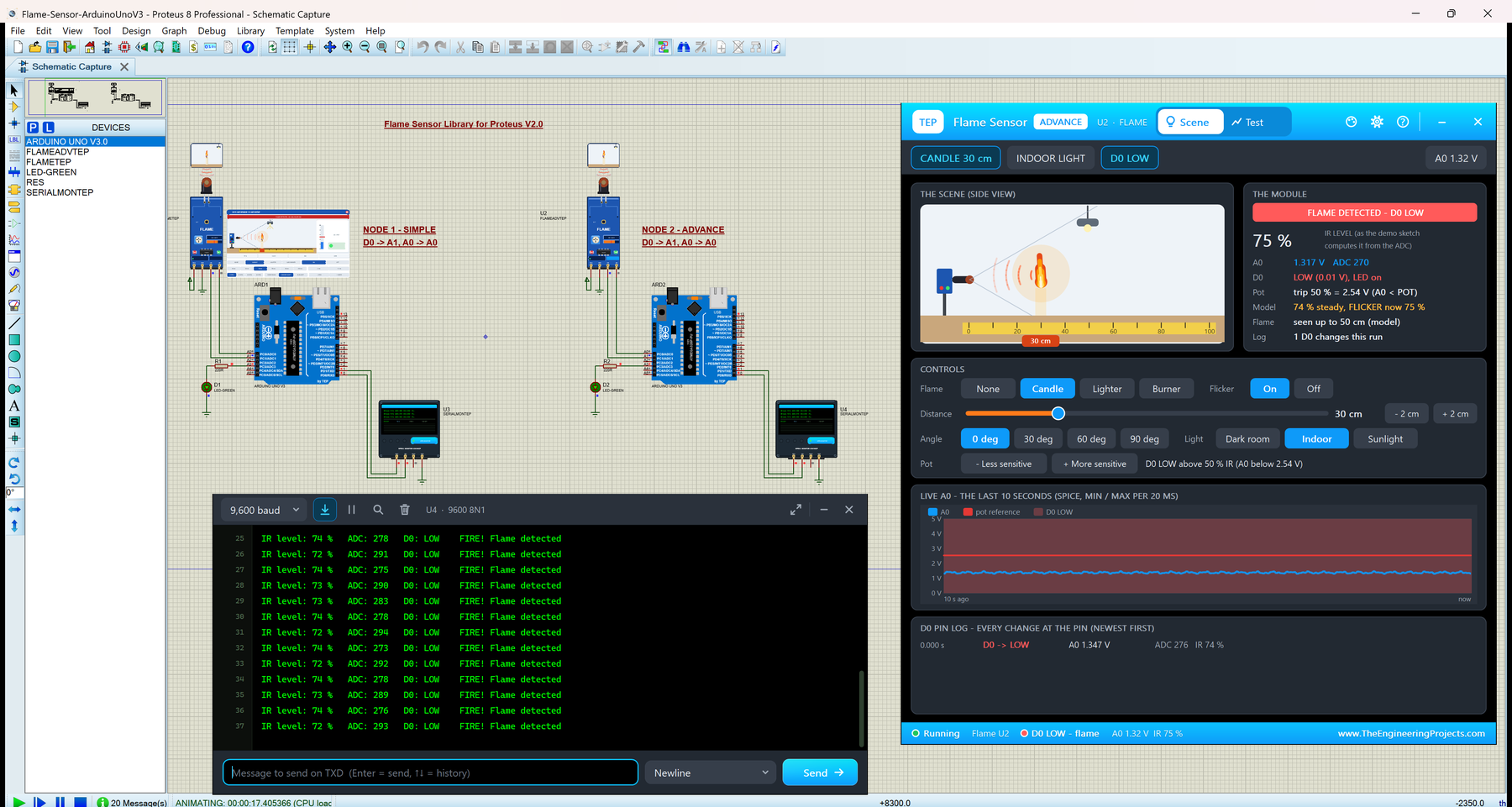Select Dark room light option
The height and width of the screenshot is (807, 1512).
1247,438
